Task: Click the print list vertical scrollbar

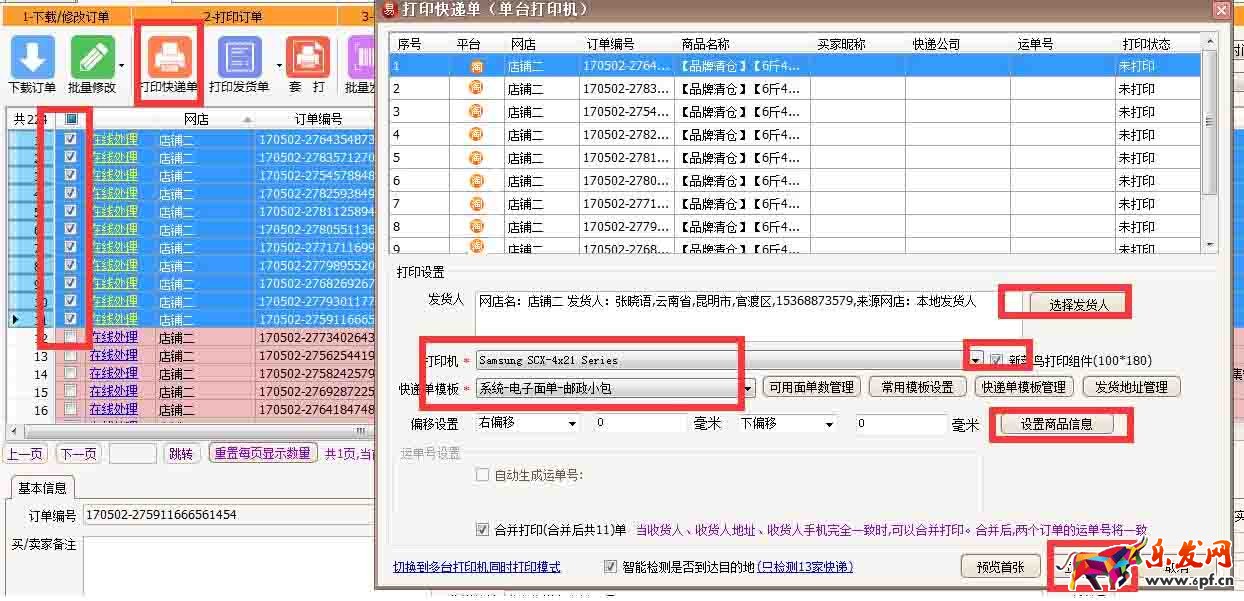Action: click(x=1210, y=140)
